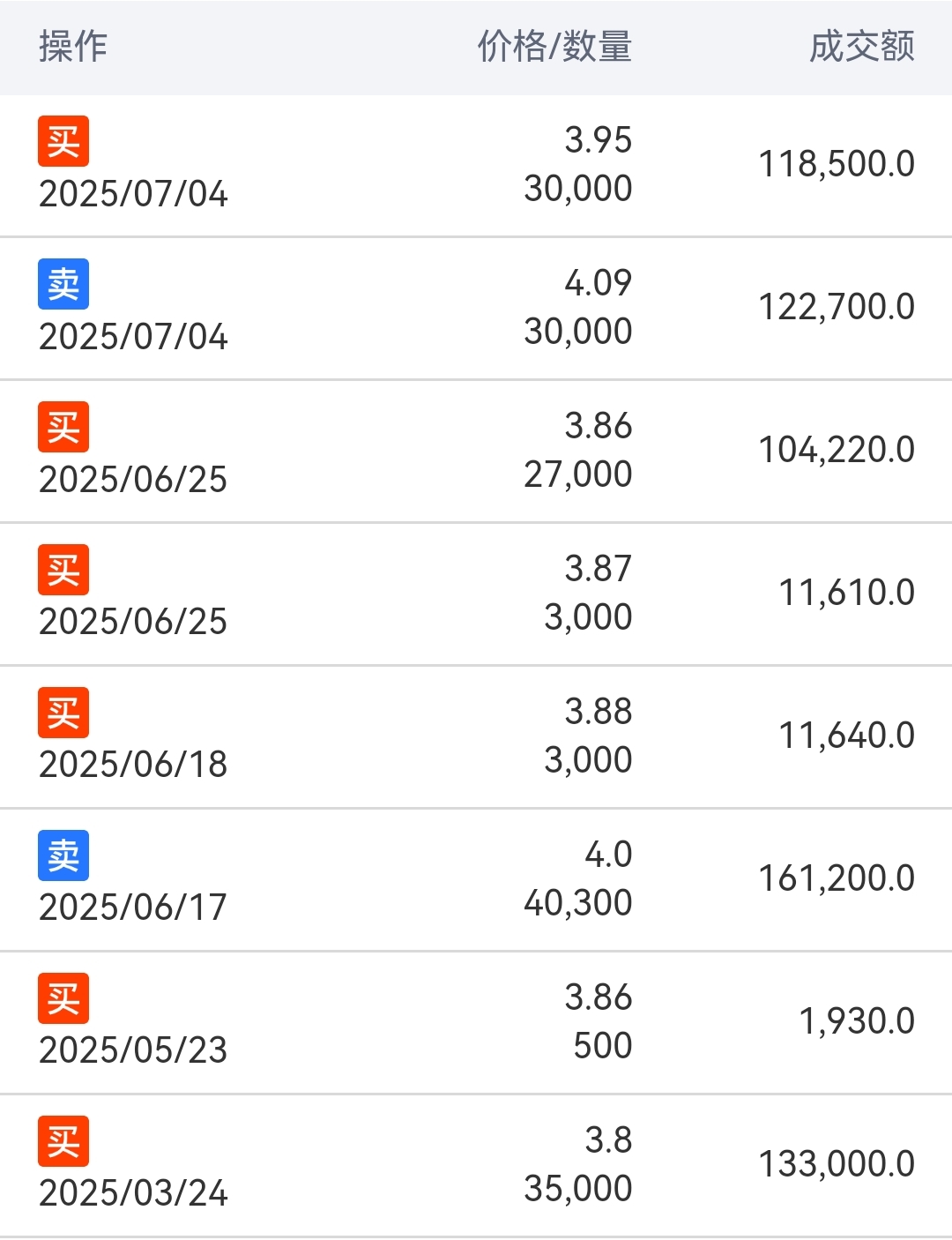
Task: Tap the sell icon dated 2025/06/17
Action: (x=63, y=855)
